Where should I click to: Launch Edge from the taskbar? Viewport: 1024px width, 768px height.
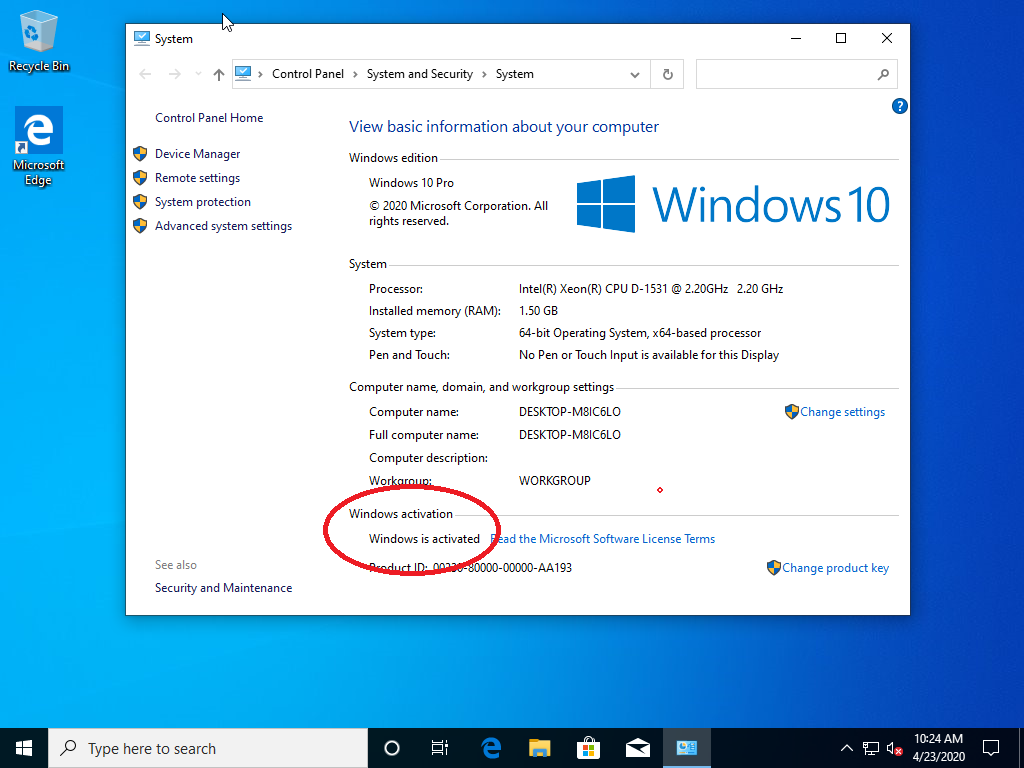[x=491, y=748]
